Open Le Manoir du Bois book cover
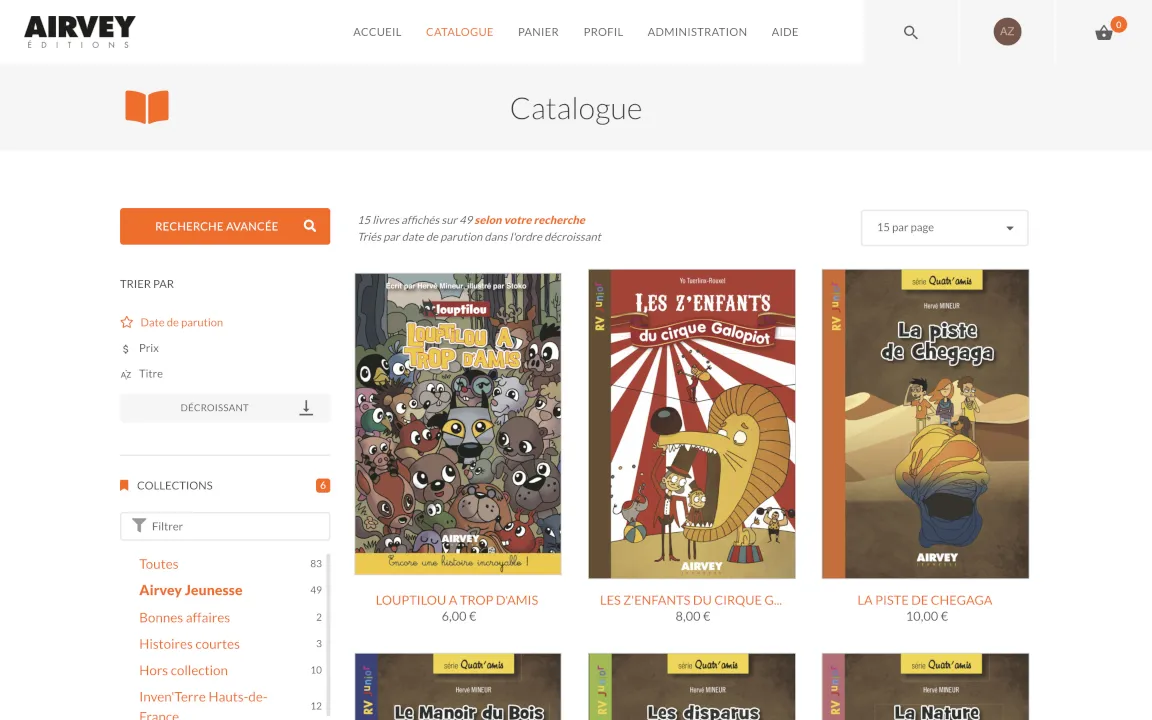The image size is (1152, 720). (458, 687)
